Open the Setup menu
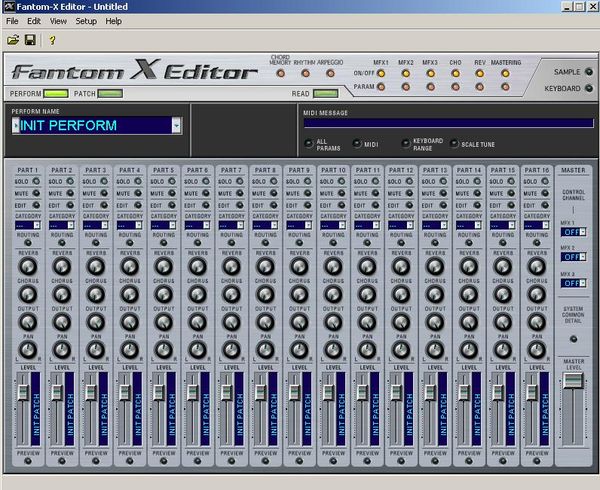This screenshot has height=490, width=600. [x=86, y=21]
